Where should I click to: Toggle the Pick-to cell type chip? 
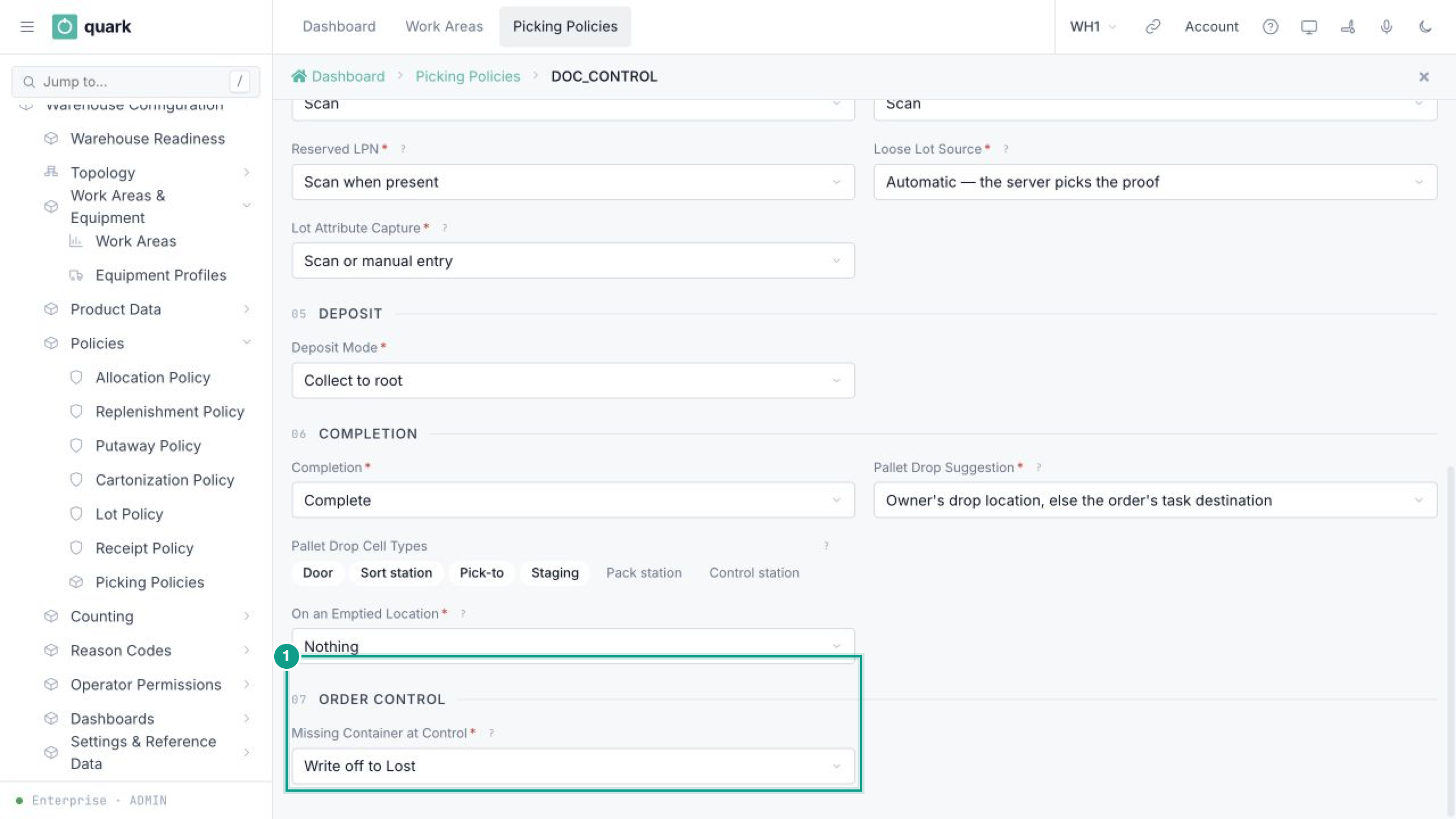point(482,573)
